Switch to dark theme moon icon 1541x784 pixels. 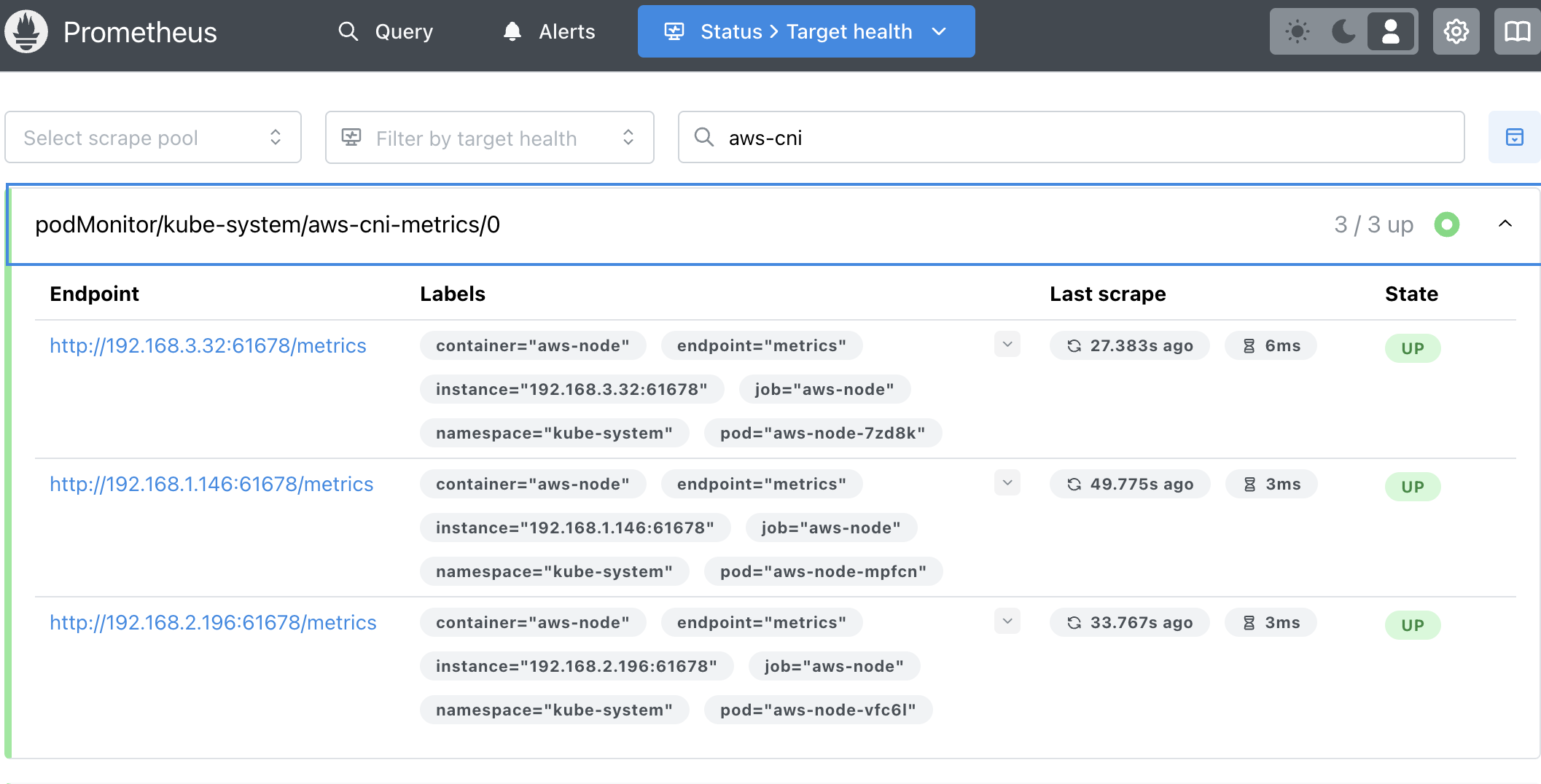[1343, 31]
